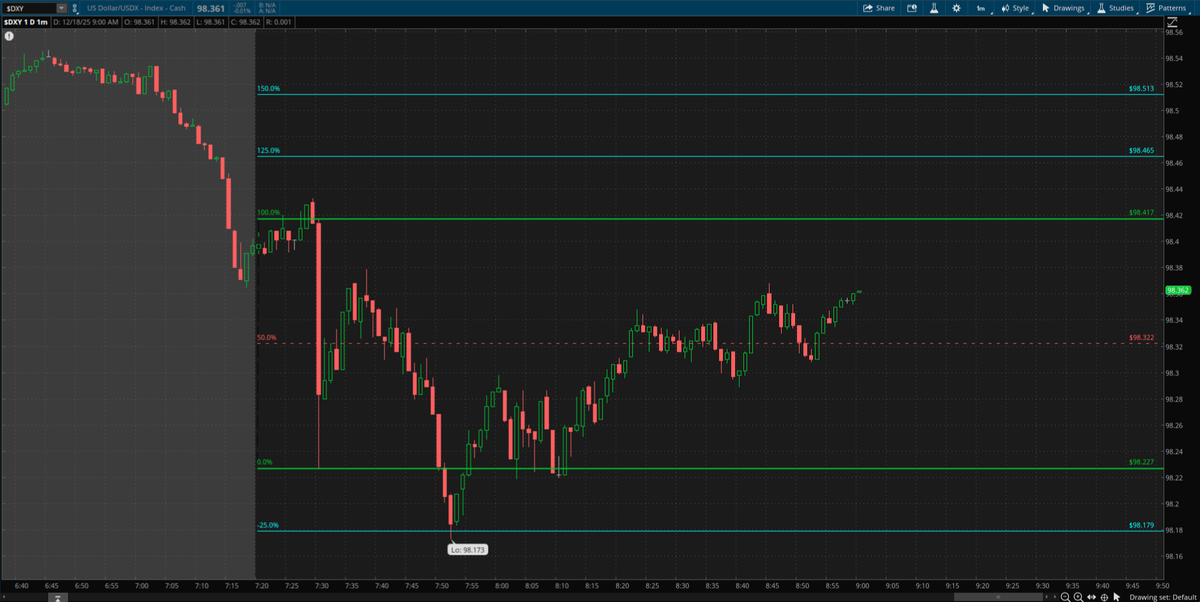This screenshot has width=1200, height=602.
Task: Click the horizontal arrows autoscale icon
Action: 1091,596
